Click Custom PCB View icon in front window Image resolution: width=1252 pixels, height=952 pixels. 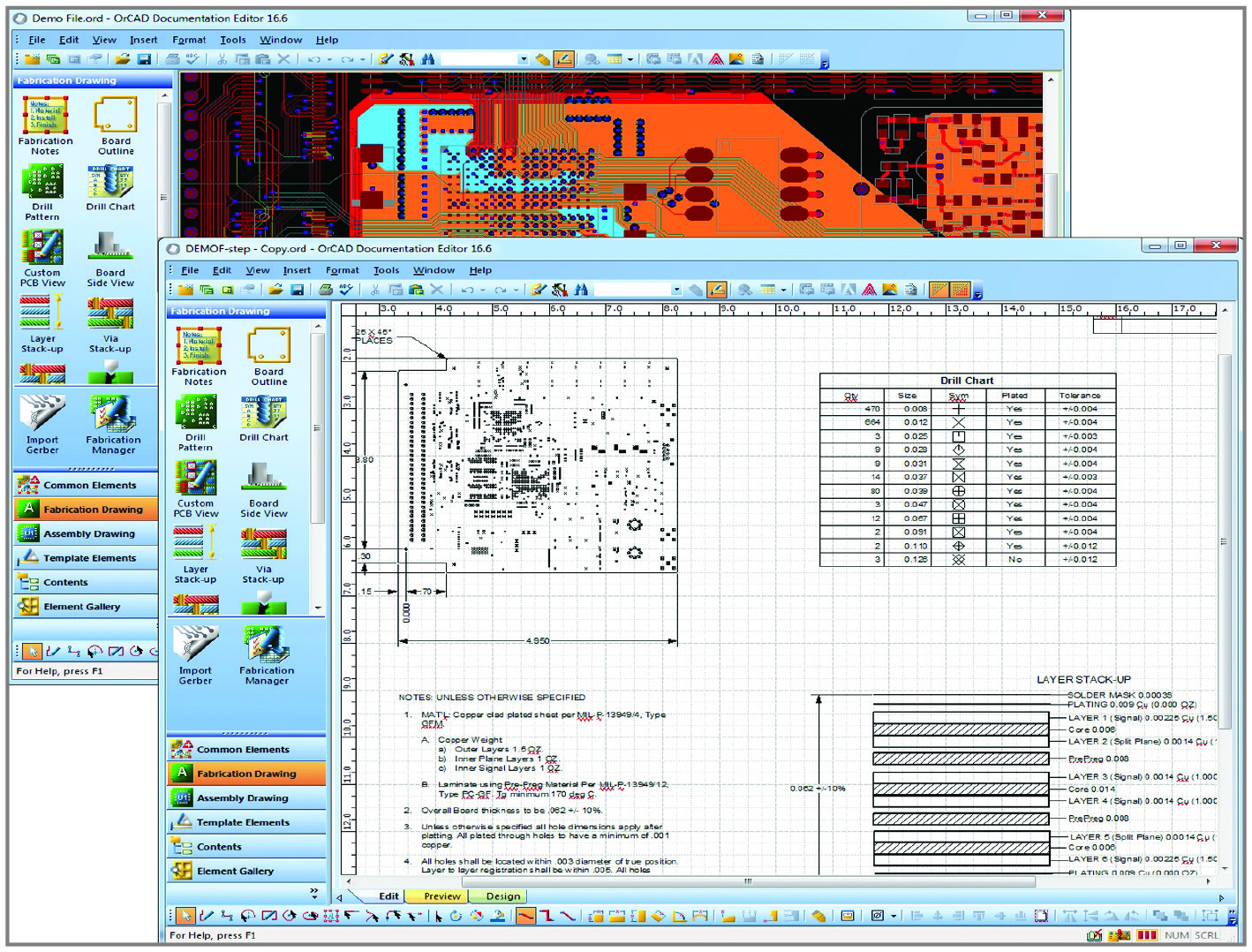195,479
